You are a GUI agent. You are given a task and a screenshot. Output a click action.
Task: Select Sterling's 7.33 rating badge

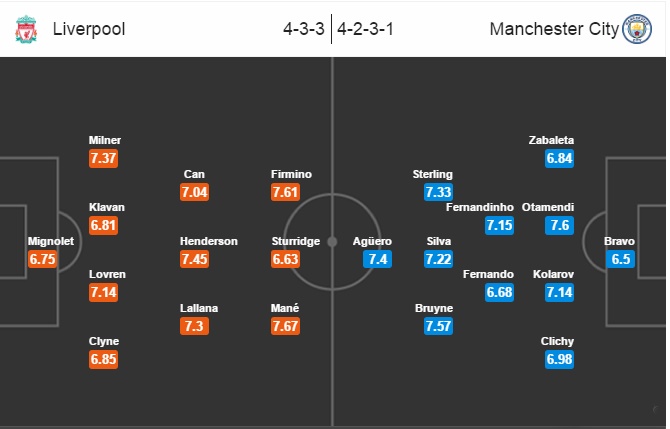point(439,192)
